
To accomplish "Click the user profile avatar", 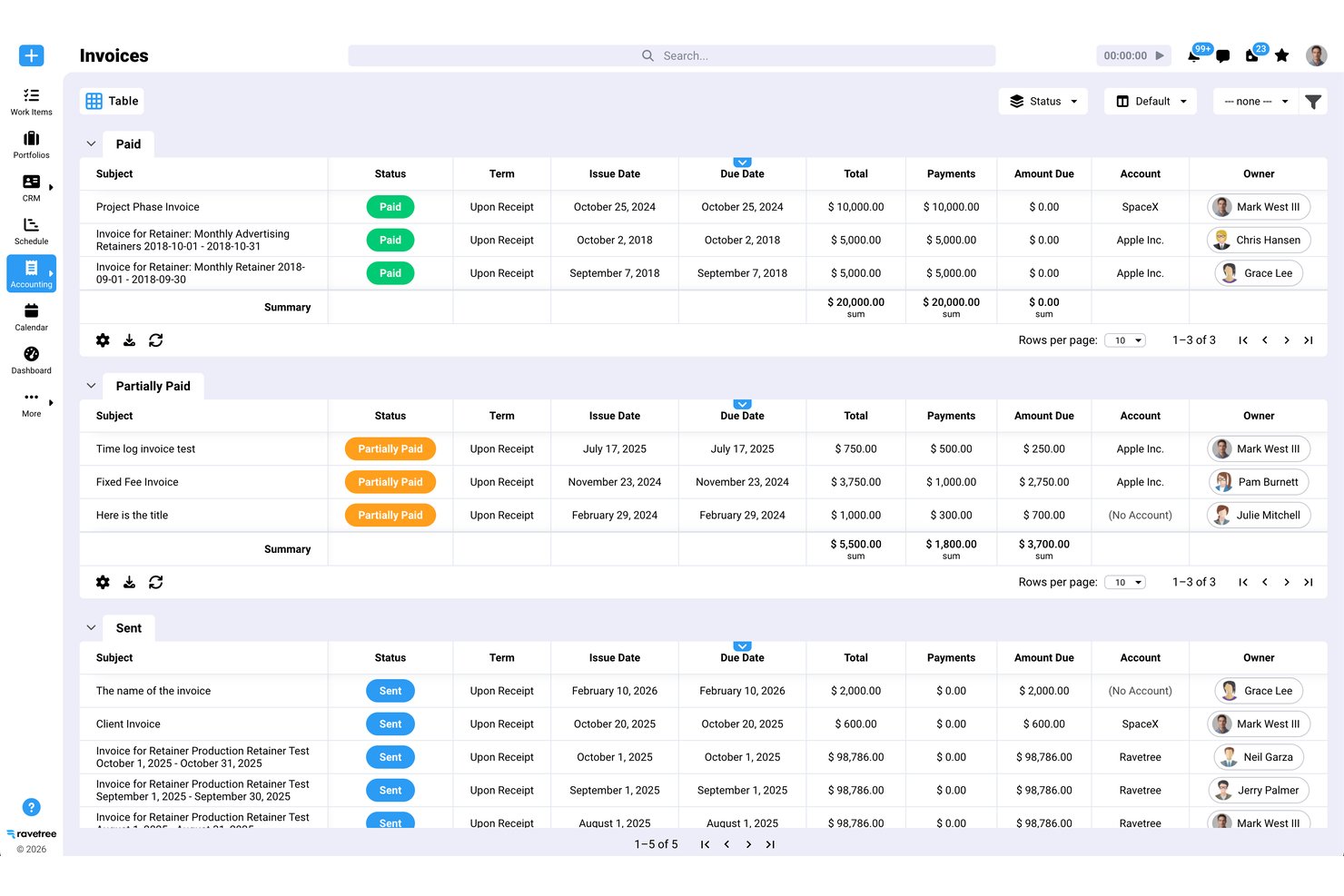I will pyautogui.click(x=1316, y=55).
